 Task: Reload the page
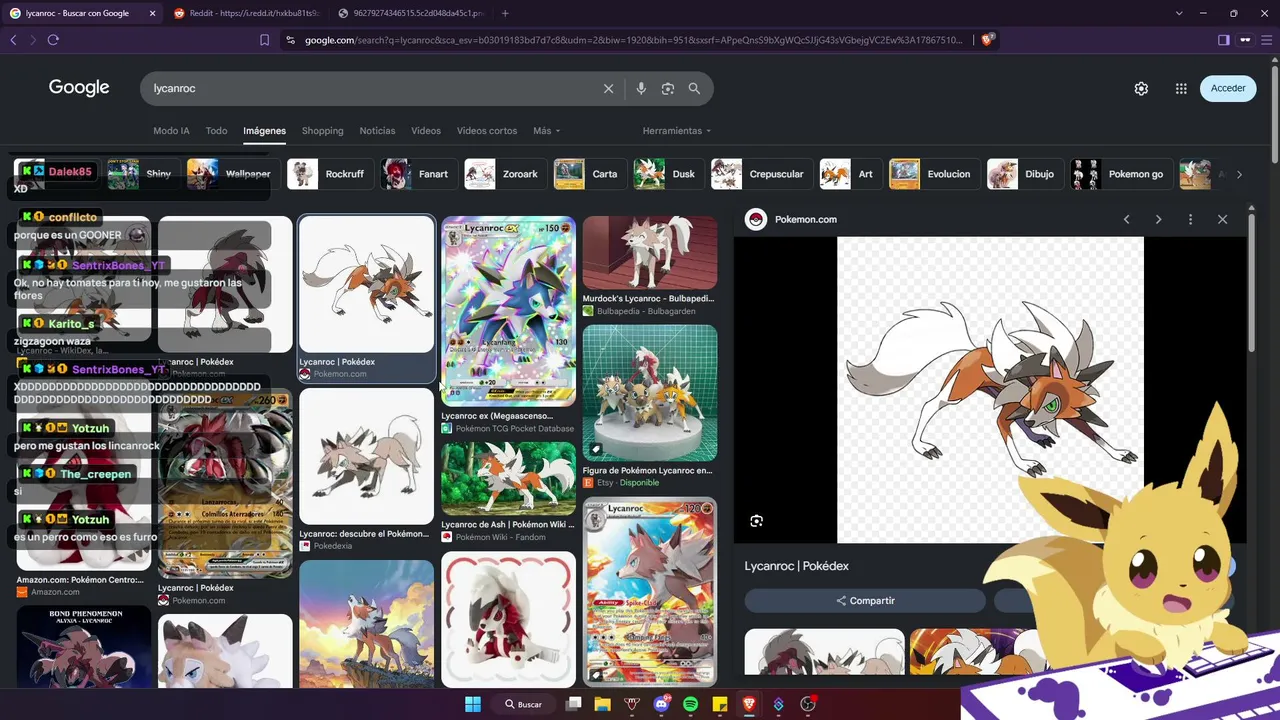(53, 40)
